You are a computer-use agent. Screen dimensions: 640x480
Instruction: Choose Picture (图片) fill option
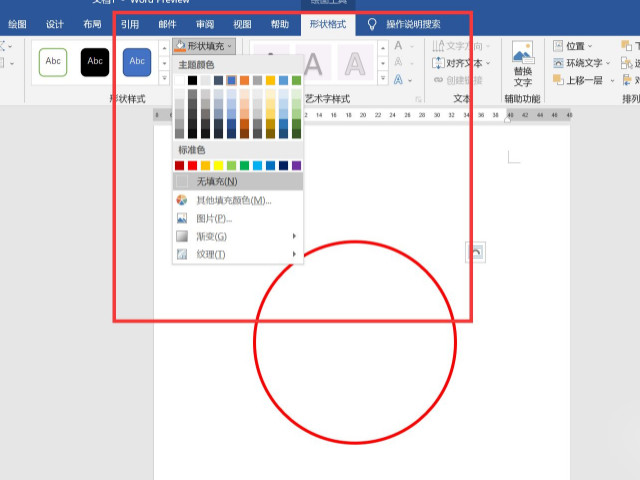click(214, 218)
